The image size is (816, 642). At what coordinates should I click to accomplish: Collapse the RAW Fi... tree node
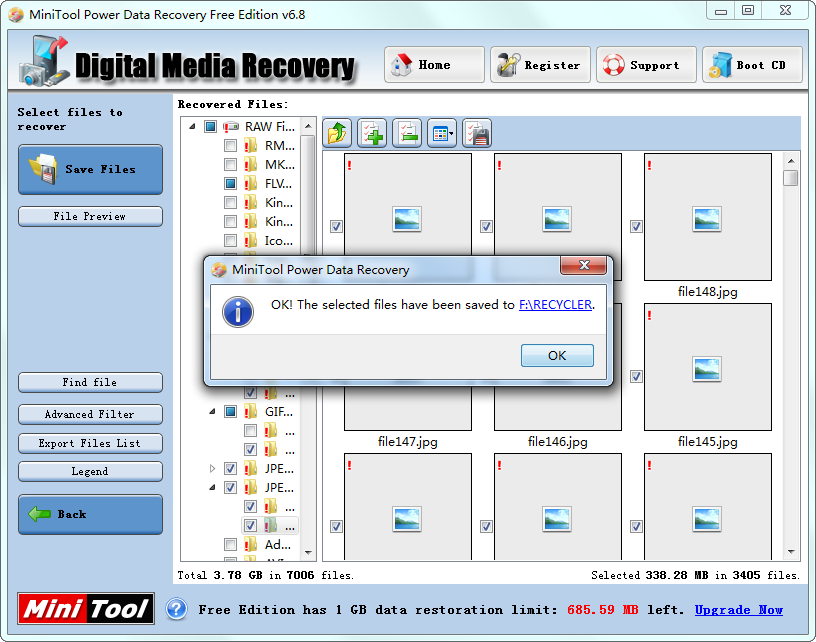click(192, 126)
